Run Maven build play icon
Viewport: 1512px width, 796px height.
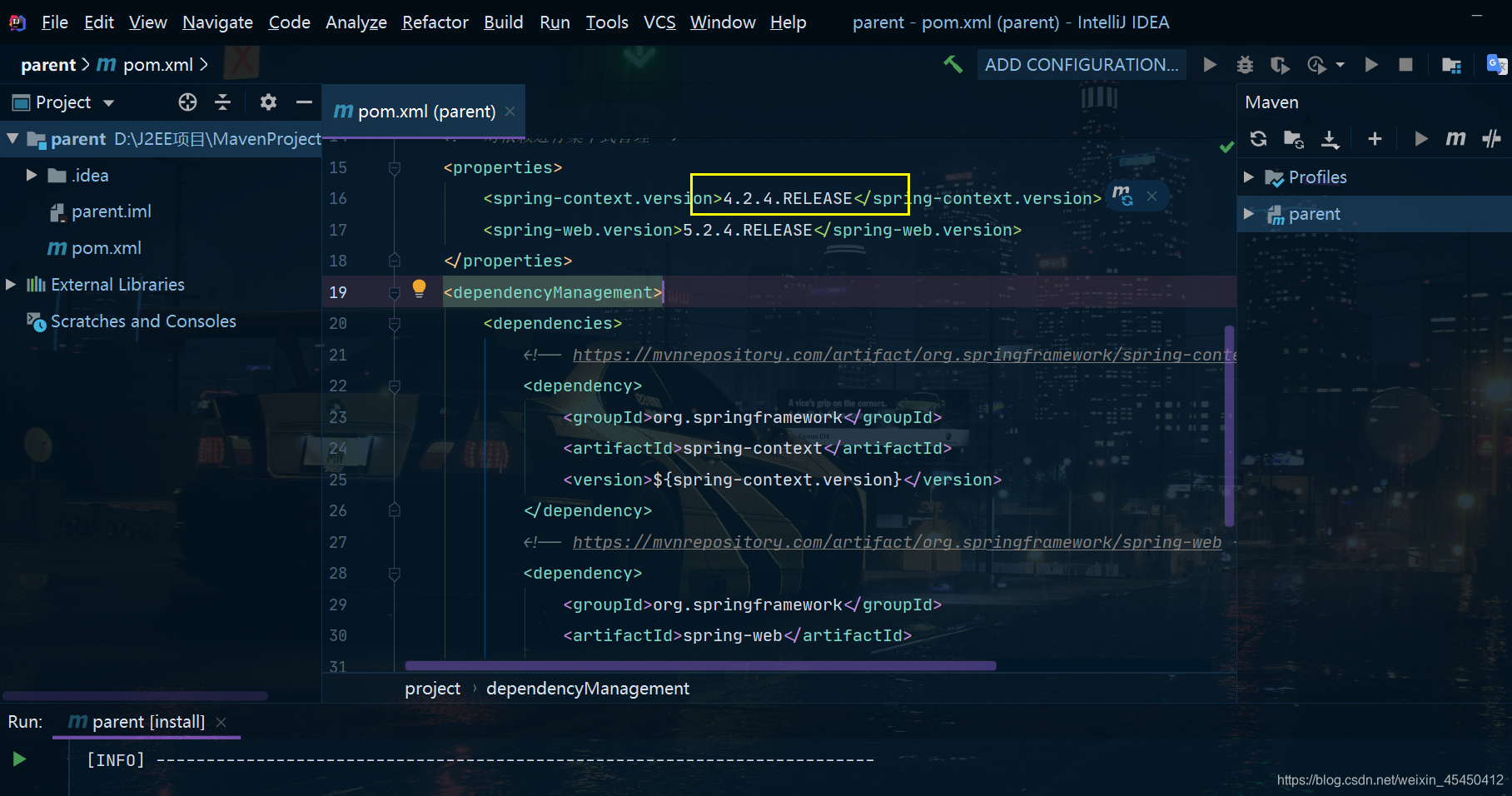(1421, 138)
